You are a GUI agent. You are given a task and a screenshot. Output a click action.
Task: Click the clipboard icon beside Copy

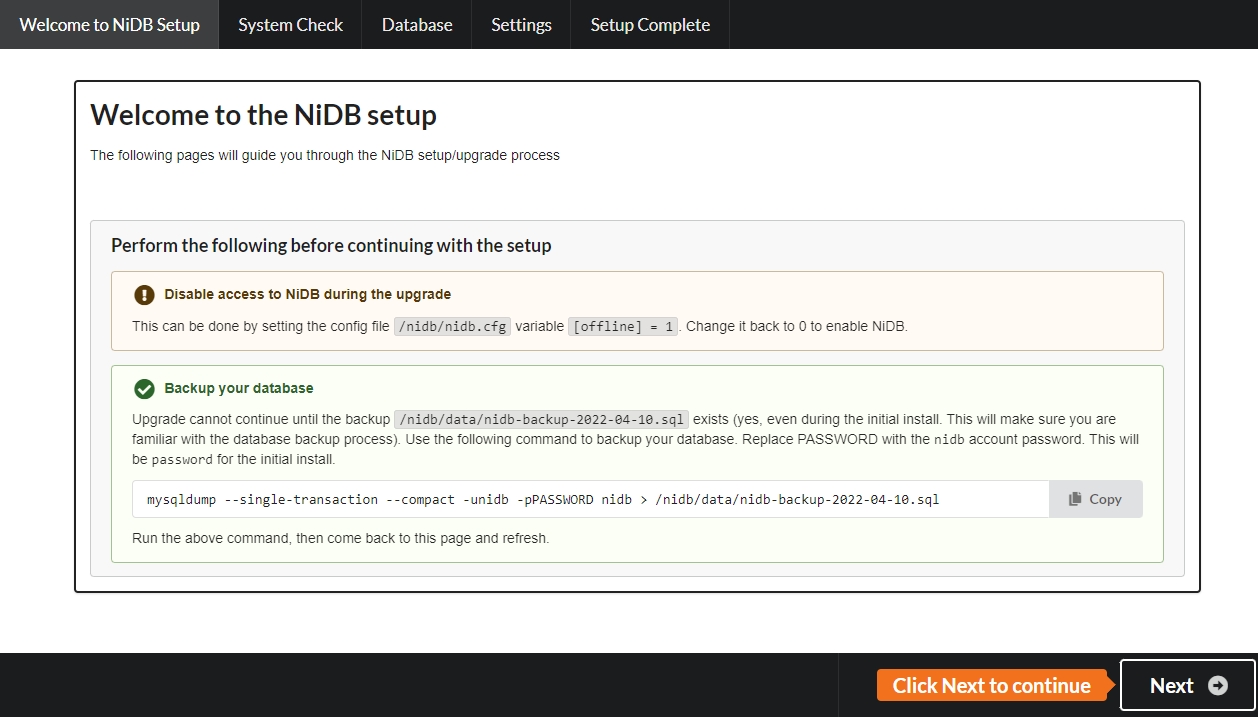tap(1075, 499)
